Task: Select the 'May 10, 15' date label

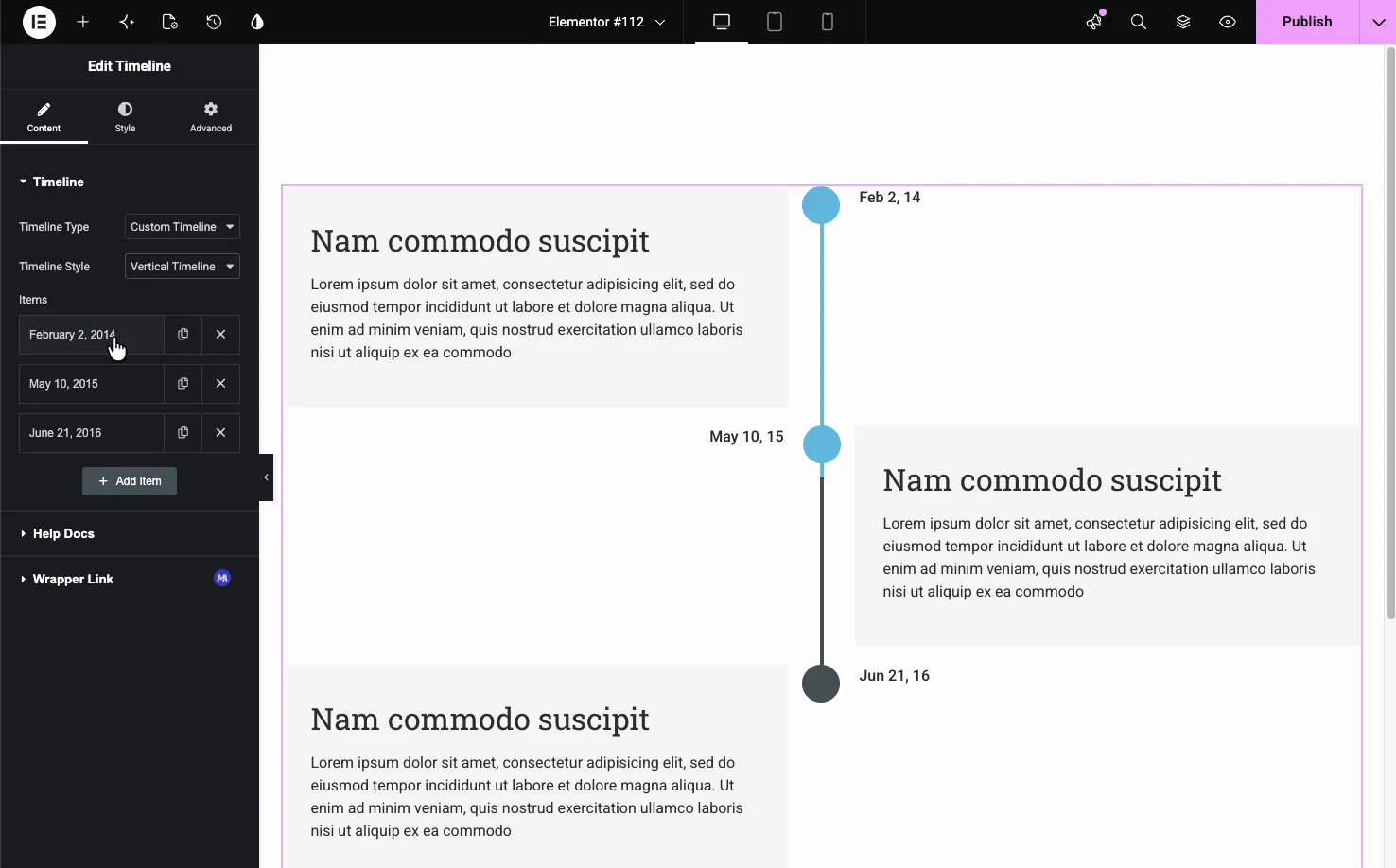Action: [746, 436]
